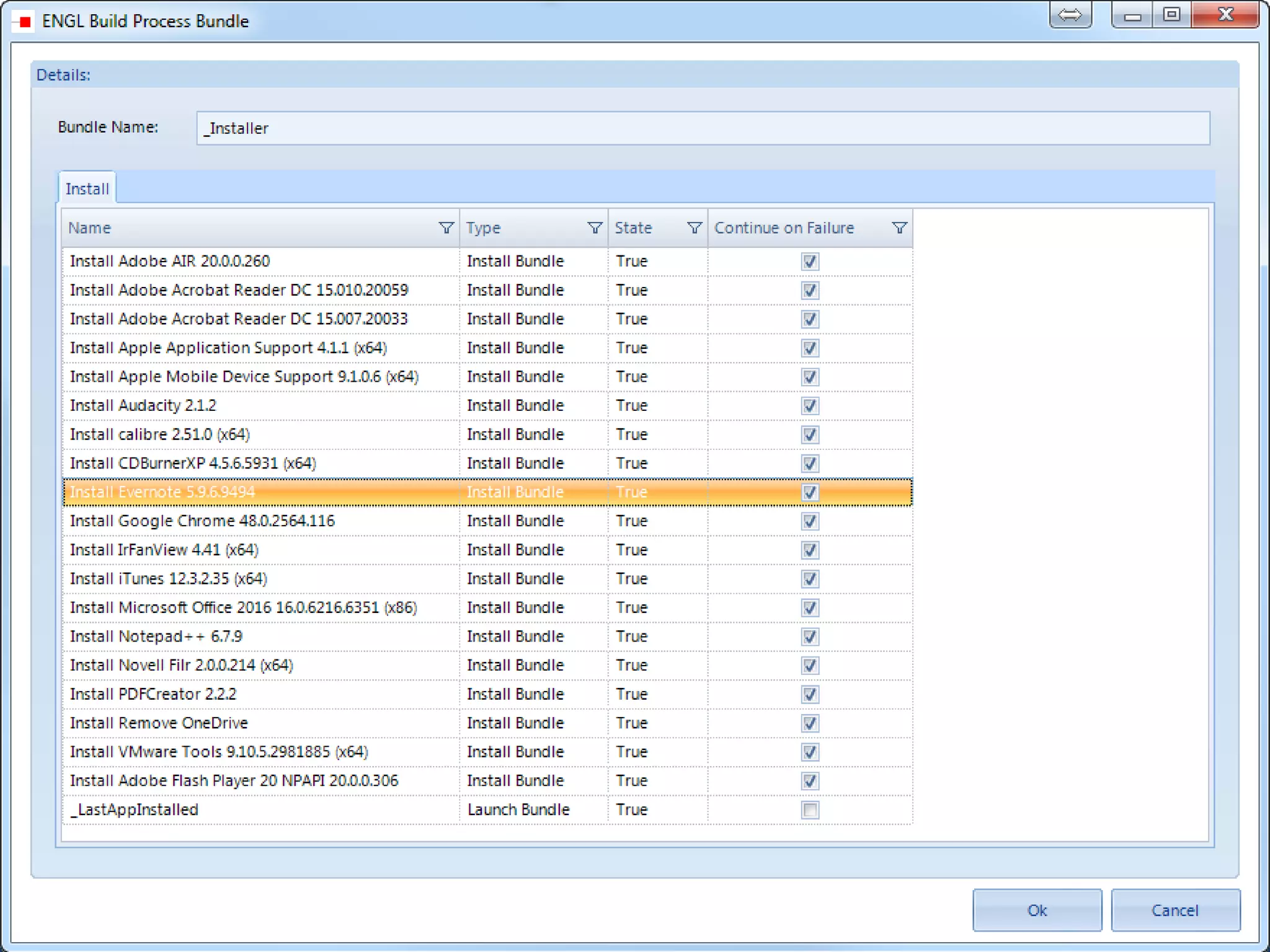Select Install iTunes 12.3.2.35 row
This screenshot has width=1270, height=952.
(487, 579)
